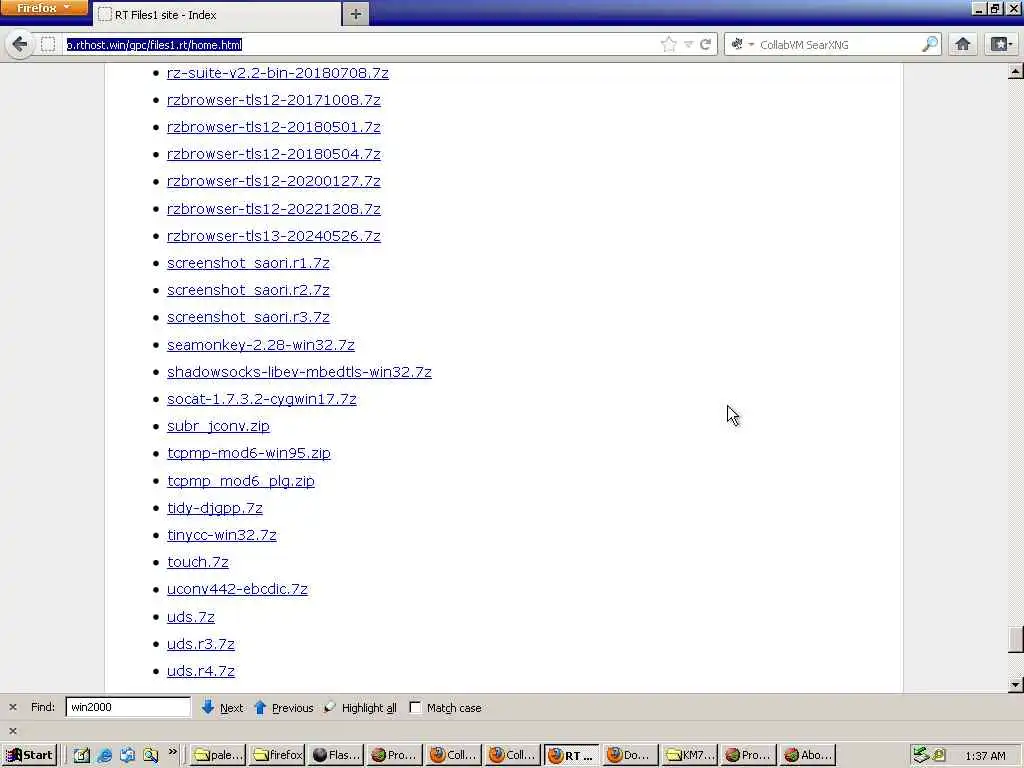Click the 1:37 AM taskbar clock
This screenshot has height=768, width=1024.
pos(985,756)
